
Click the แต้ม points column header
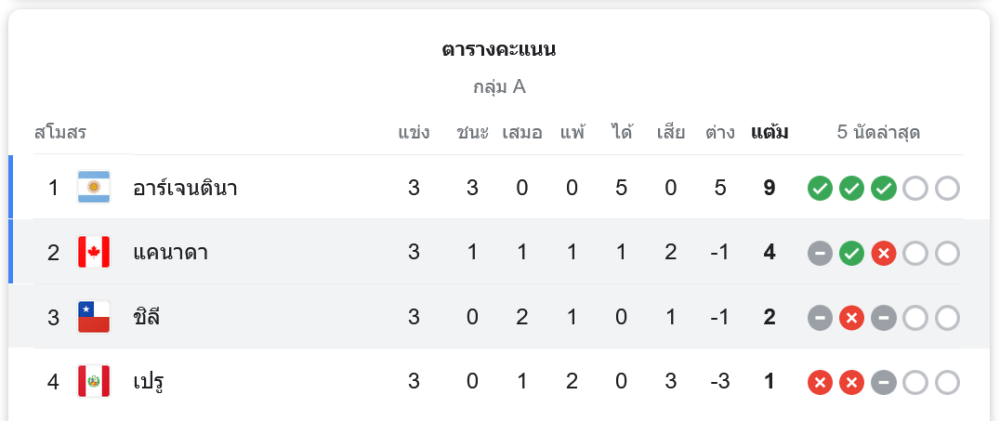(769, 132)
